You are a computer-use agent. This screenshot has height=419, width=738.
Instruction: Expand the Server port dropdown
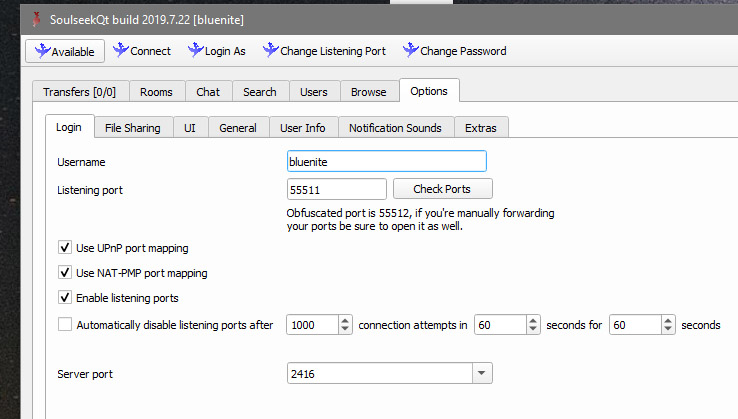coord(482,374)
